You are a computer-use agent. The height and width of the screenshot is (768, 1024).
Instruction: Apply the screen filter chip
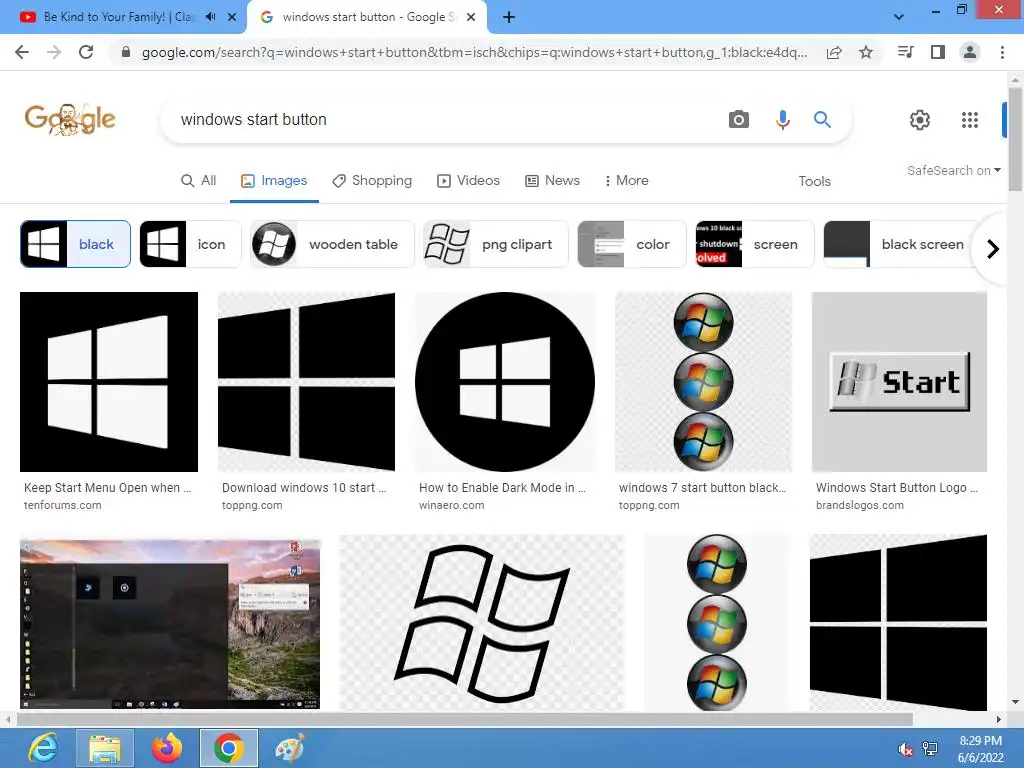tap(755, 244)
